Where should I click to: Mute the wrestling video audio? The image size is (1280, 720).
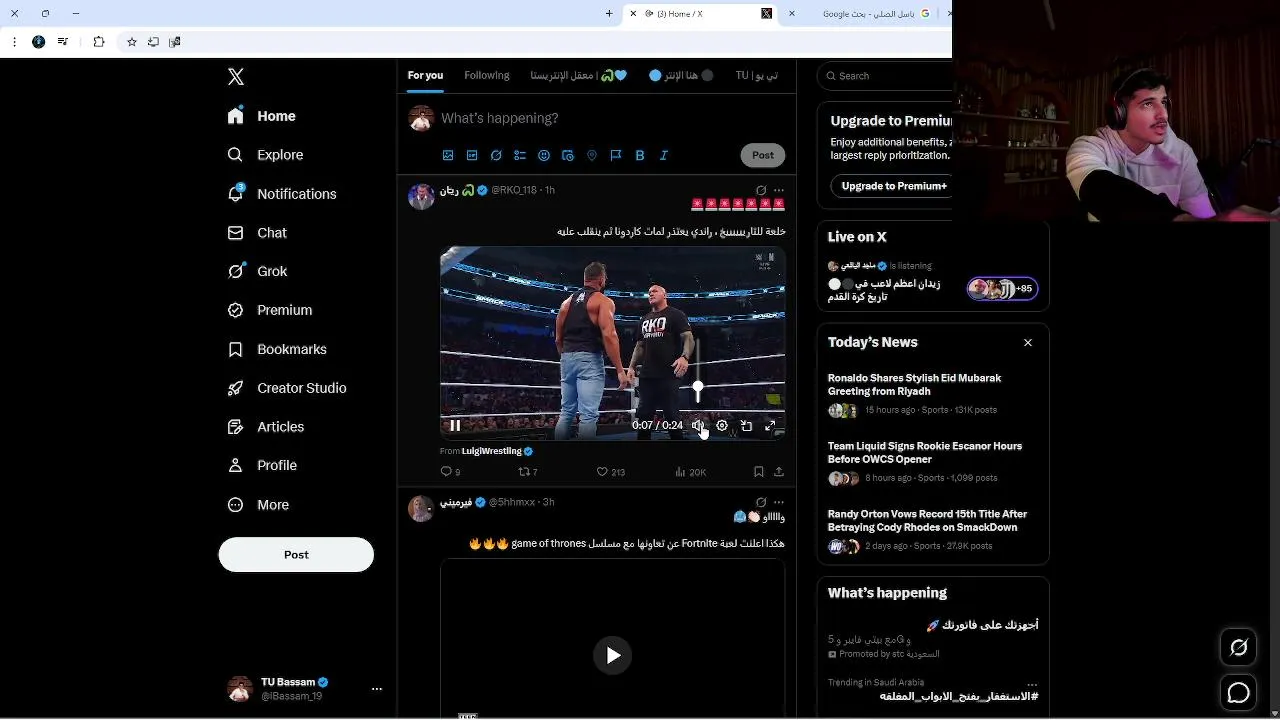click(698, 426)
